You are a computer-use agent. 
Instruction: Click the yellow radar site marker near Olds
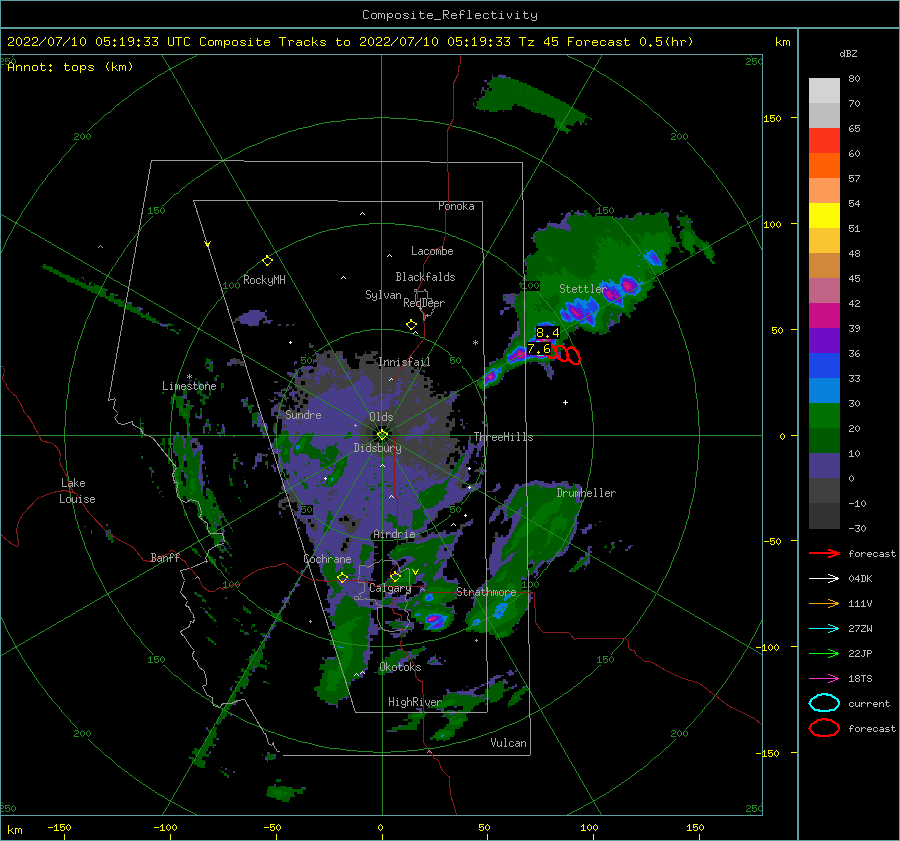coord(382,435)
